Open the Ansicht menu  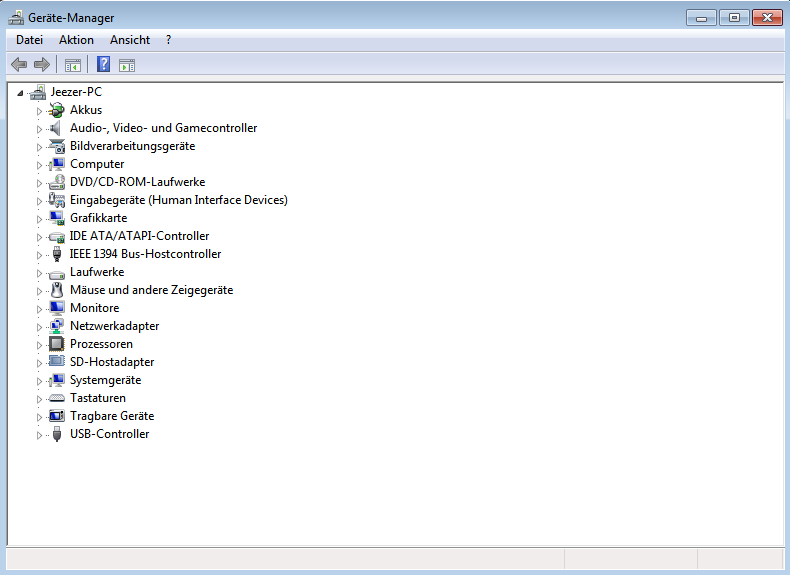coord(130,40)
